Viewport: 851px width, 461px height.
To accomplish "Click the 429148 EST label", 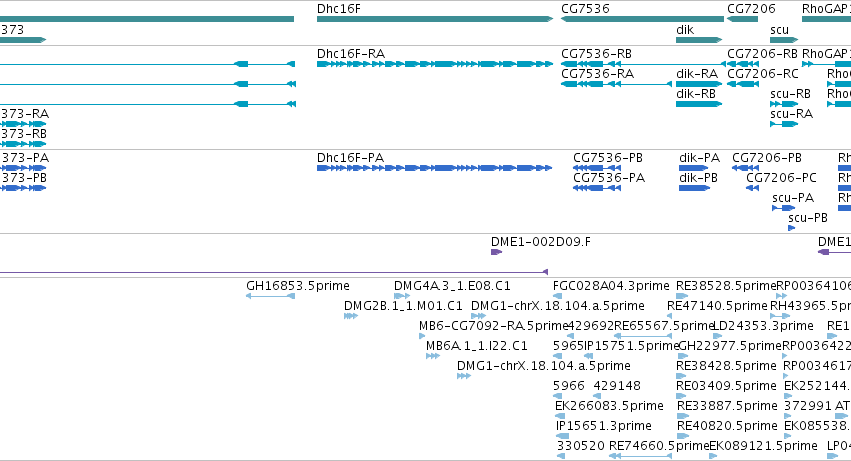I will [x=617, y=386].
